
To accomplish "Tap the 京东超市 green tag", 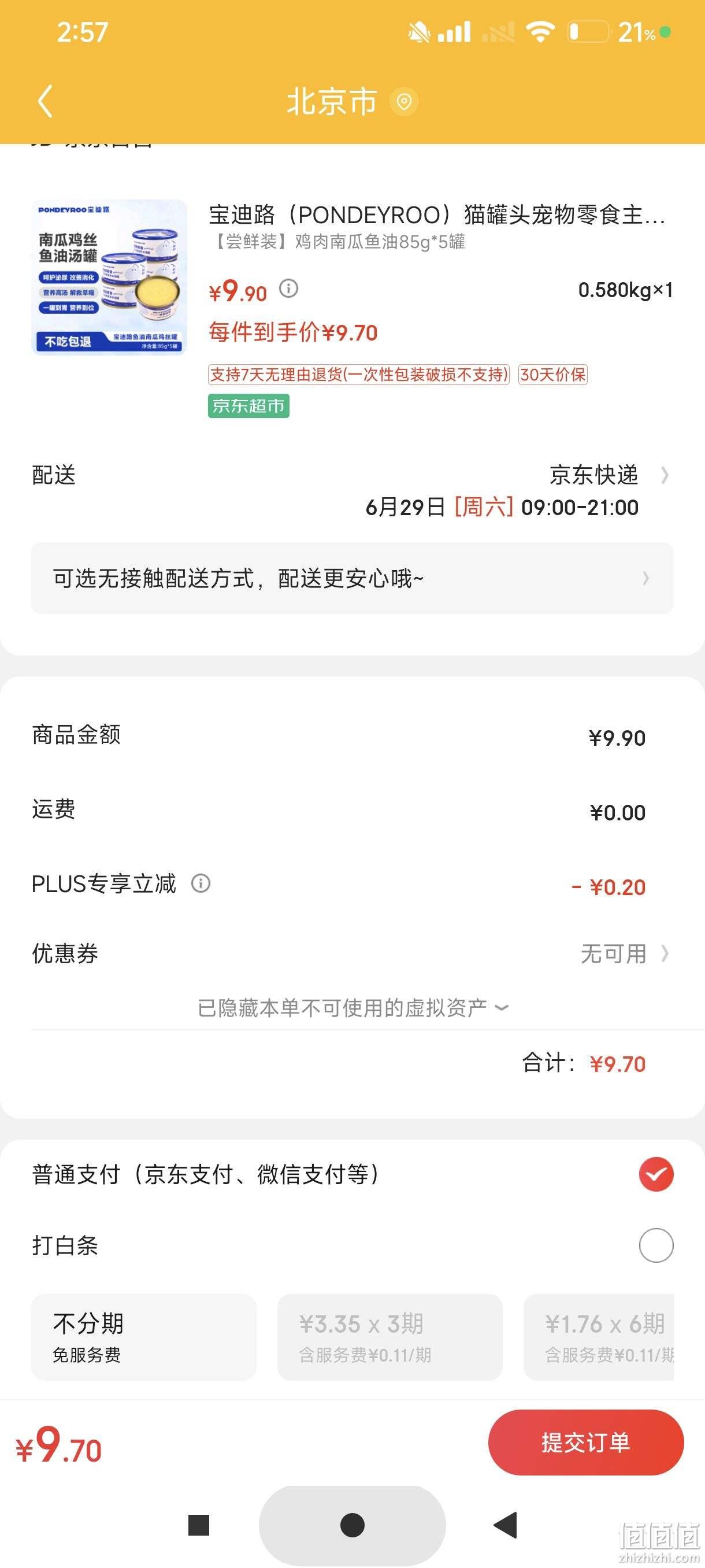I will click(x=248, y=406).
